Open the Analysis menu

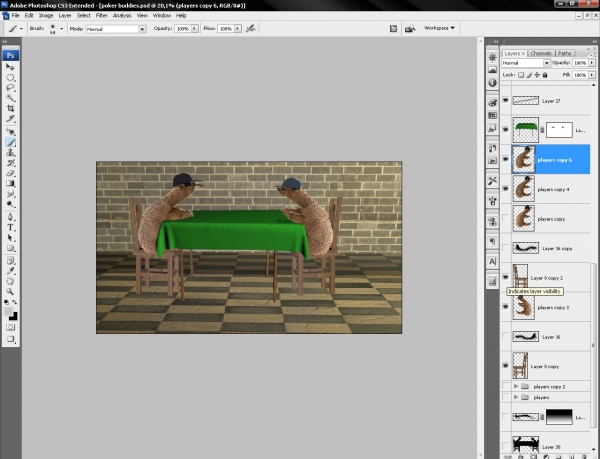click(x=122, y=16)
